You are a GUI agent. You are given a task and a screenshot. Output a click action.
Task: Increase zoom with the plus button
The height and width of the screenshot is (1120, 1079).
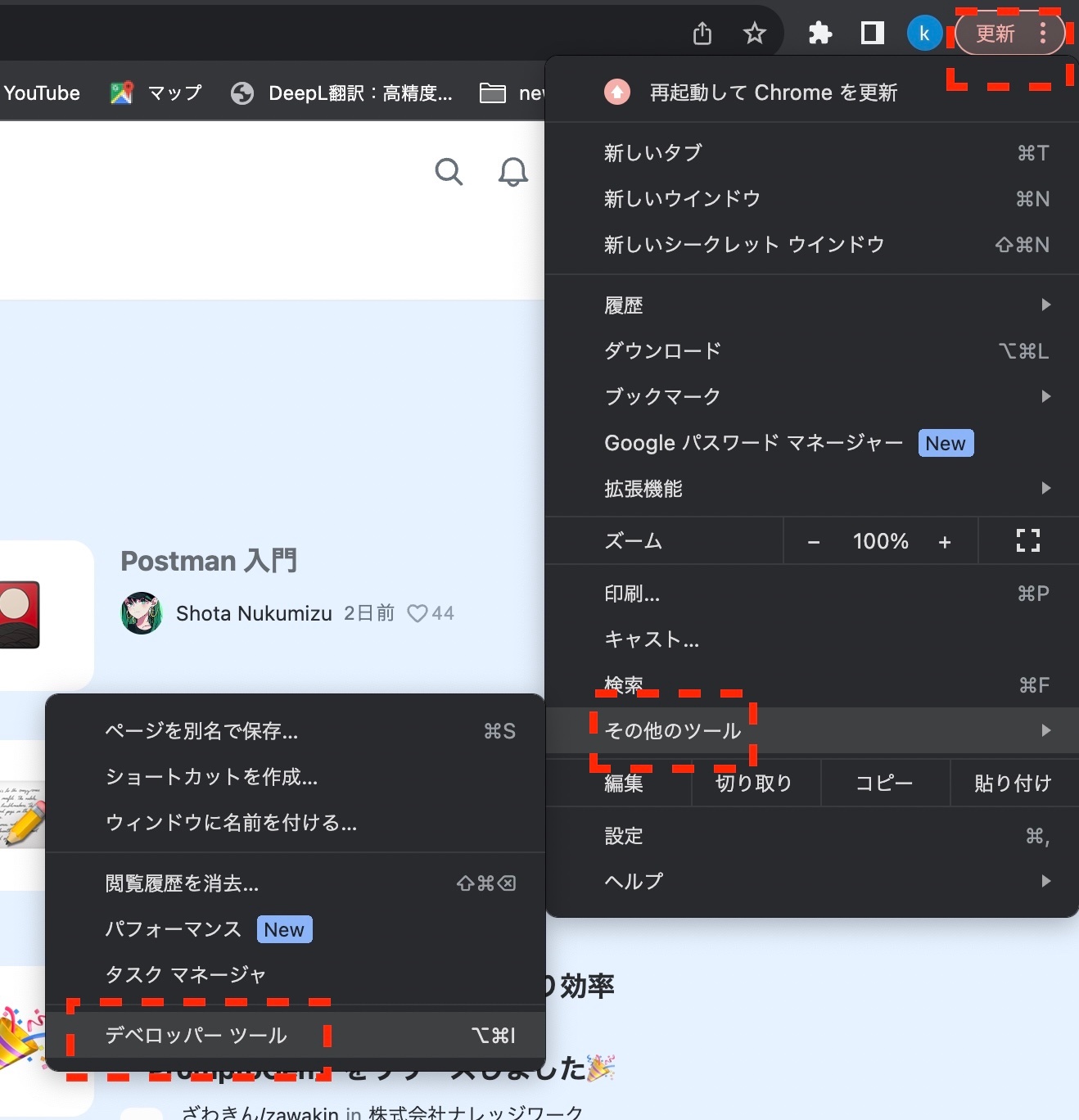(945, 541)
